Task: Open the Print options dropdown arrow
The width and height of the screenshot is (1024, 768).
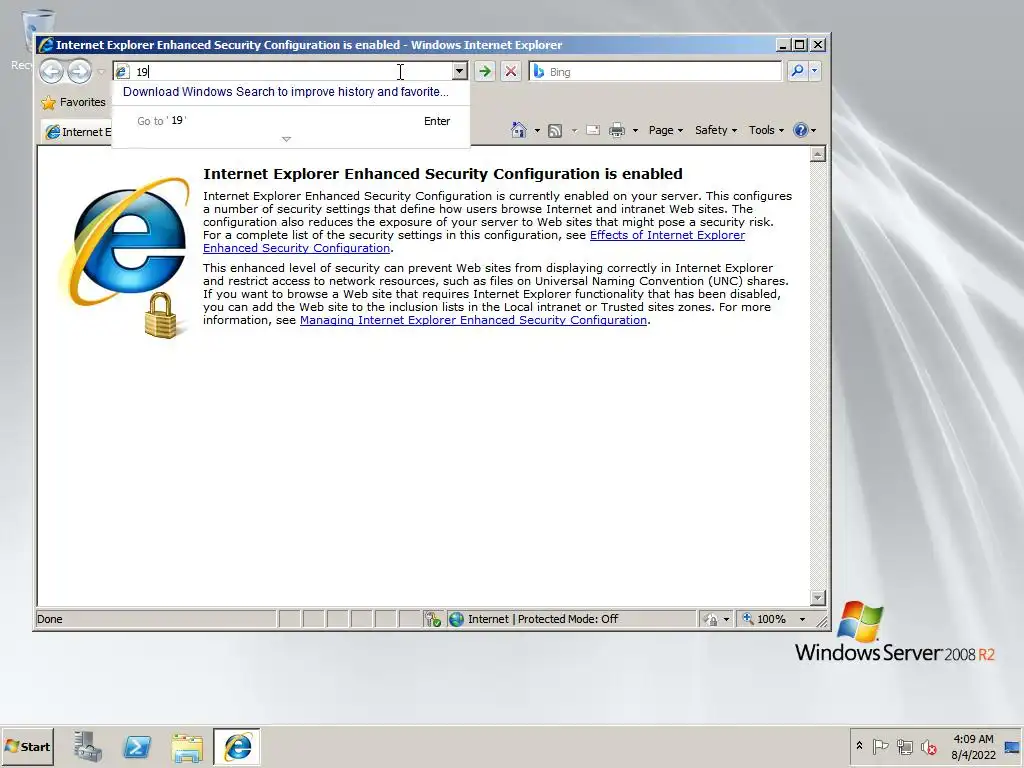Action: 635,131
